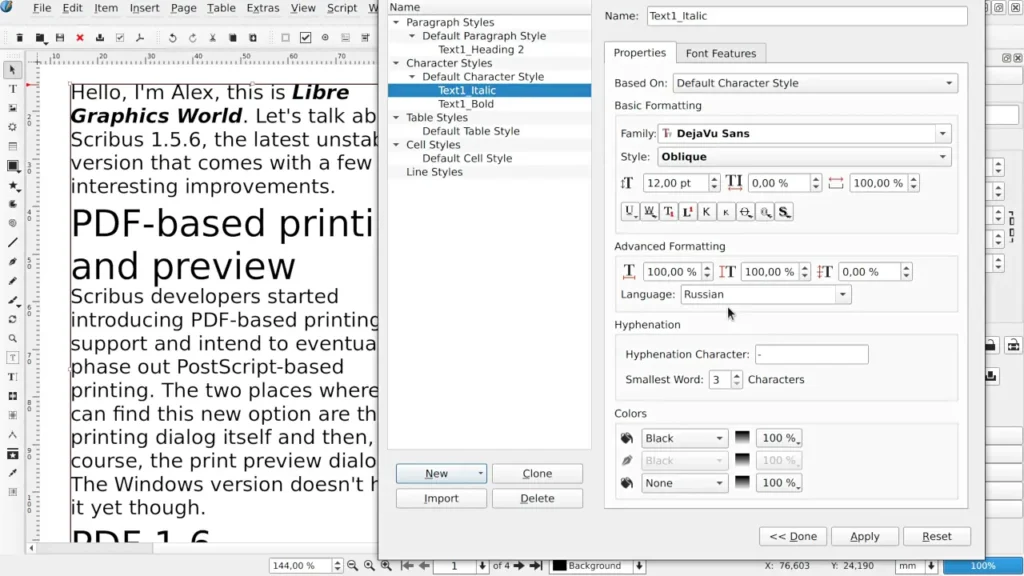Viewport: 1024px width, 576px height.
Task: Open the Insert menu
Action: tap(144, 8)
